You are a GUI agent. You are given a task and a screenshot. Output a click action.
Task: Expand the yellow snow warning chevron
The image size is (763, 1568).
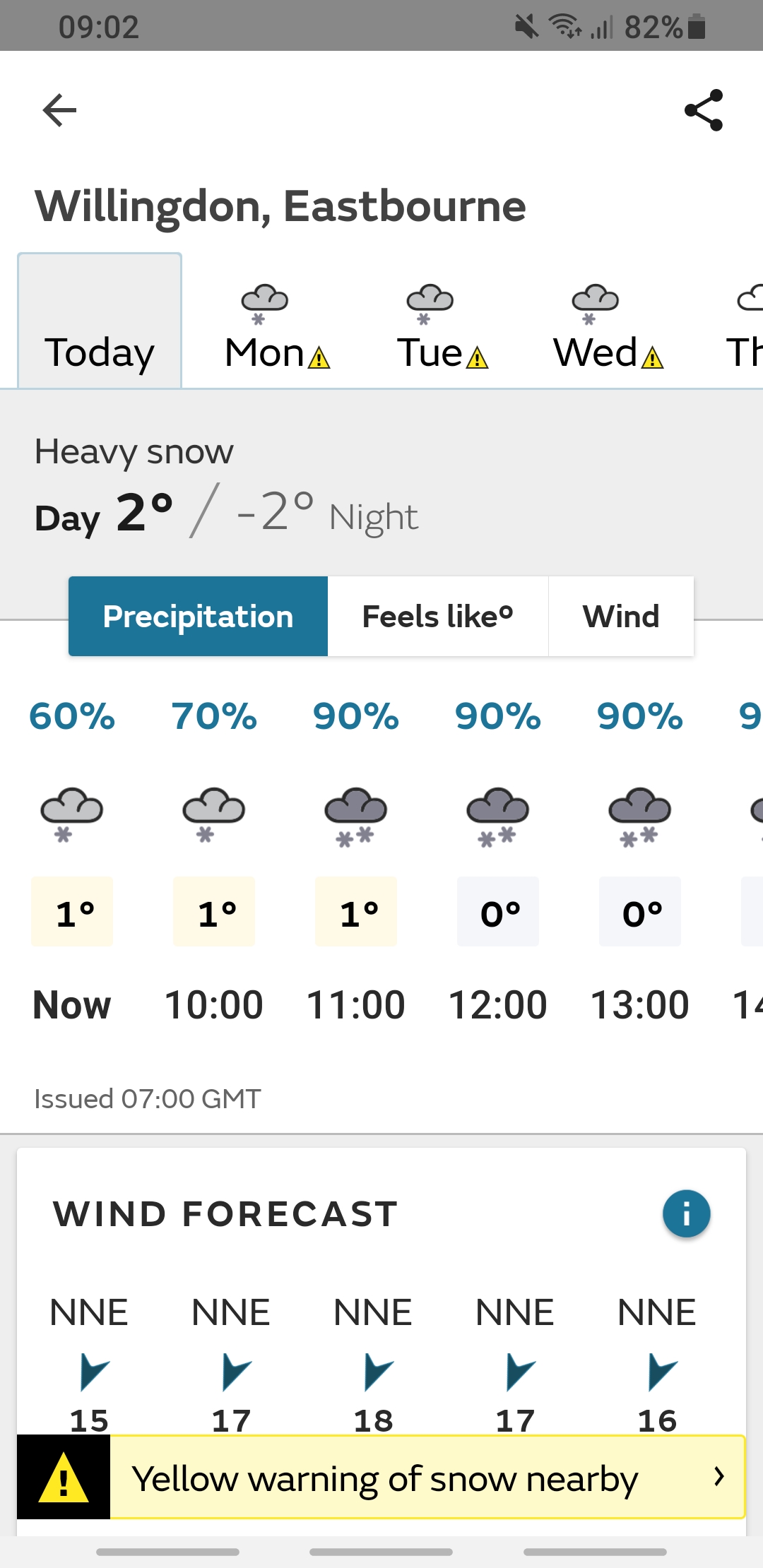point(719,1476)
